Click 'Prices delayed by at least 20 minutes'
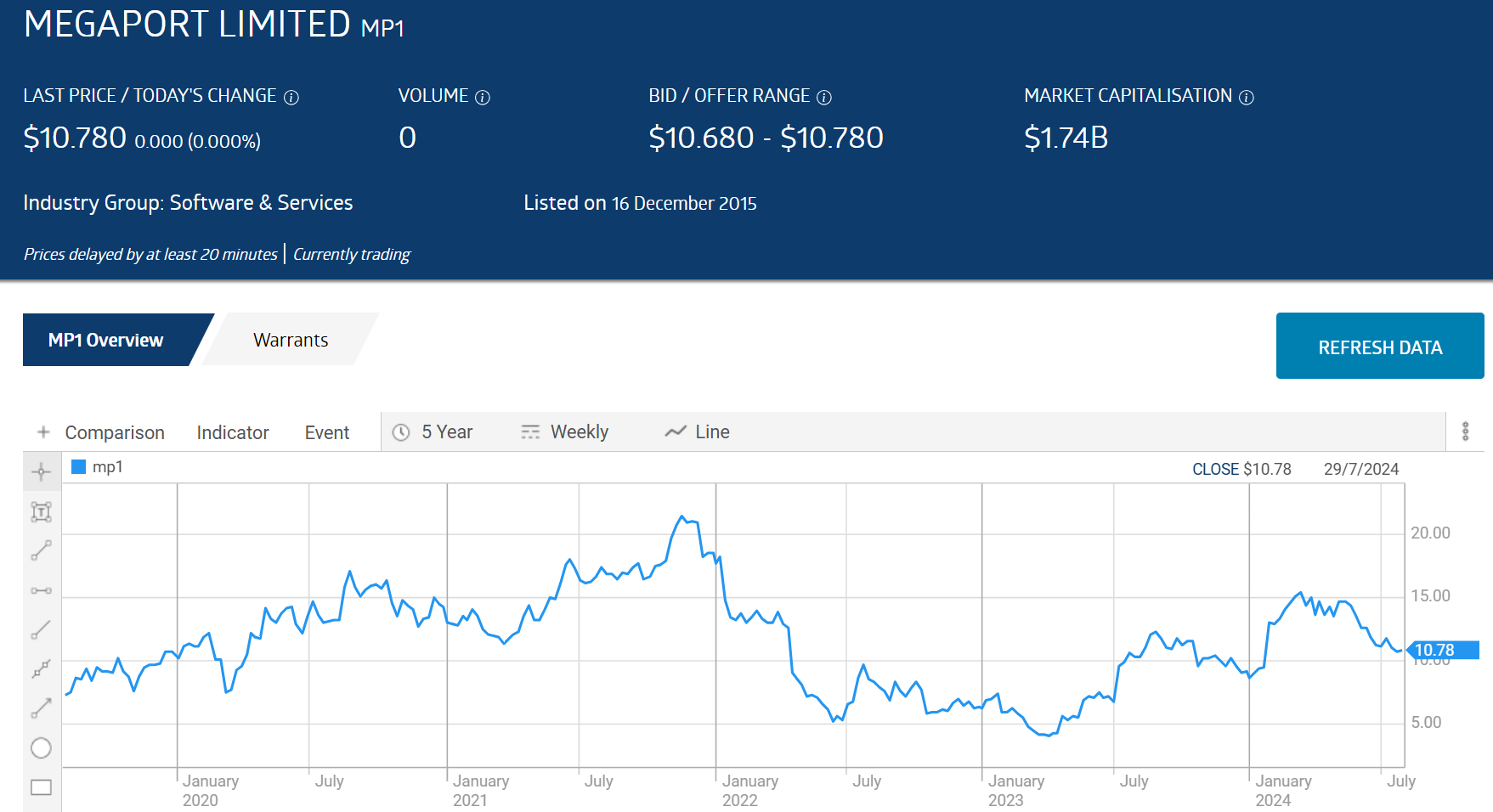 tap(150, 254)
